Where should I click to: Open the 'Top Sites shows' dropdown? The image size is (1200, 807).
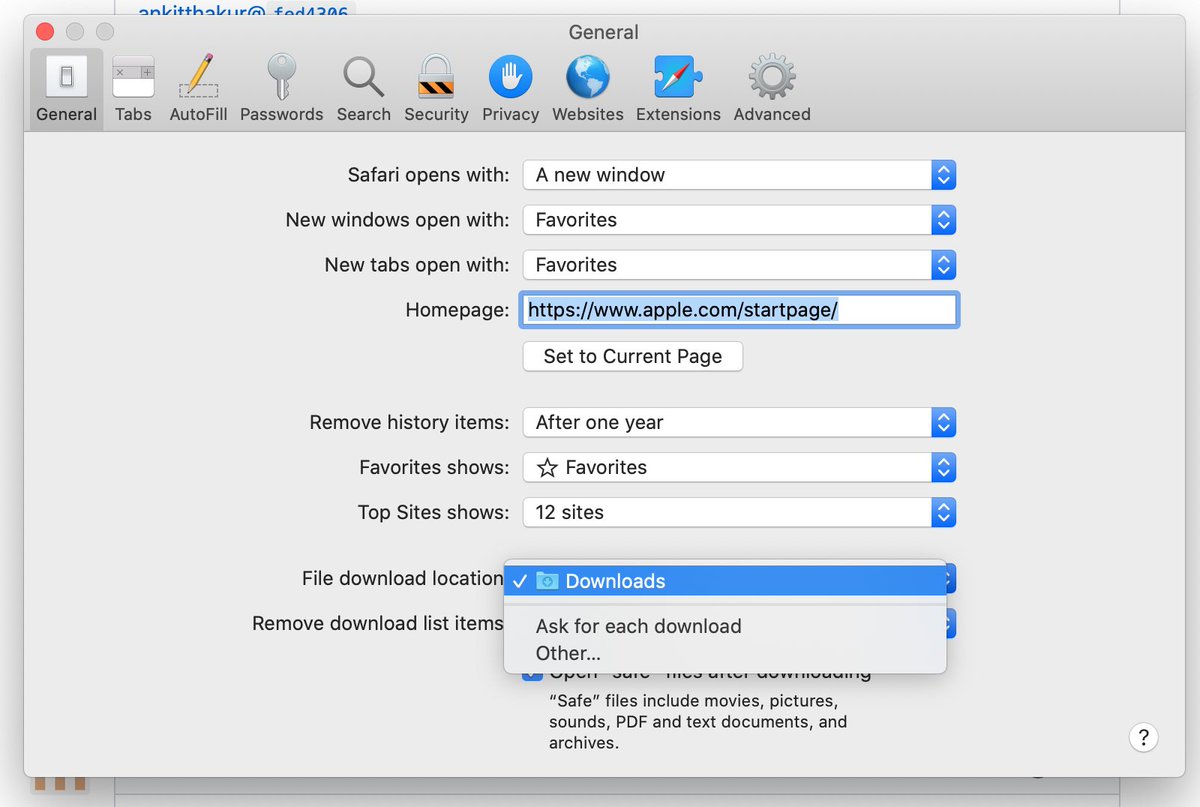point(740,512)
